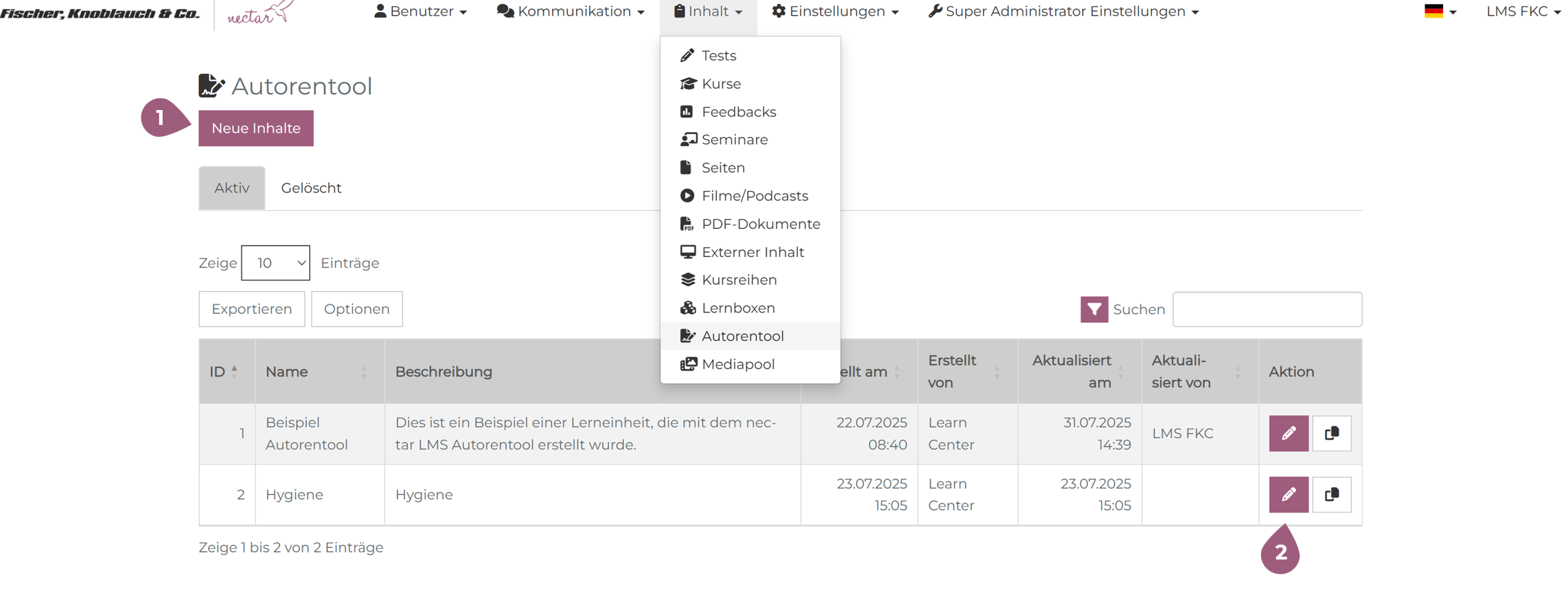1568x595 pixels.
Task: Click the edit pencil for Hygiene row
Action: [1288, 494]
